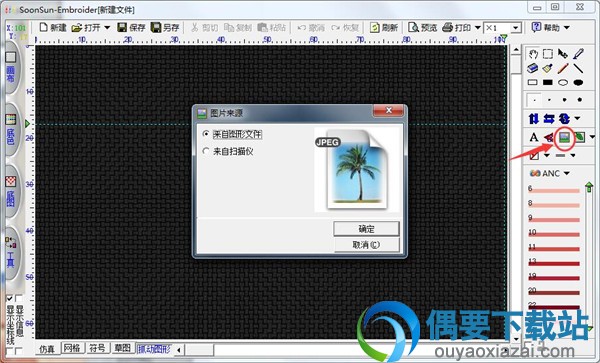Open 预览 print preview
600x363 pixels.
[x=422, y=28]
